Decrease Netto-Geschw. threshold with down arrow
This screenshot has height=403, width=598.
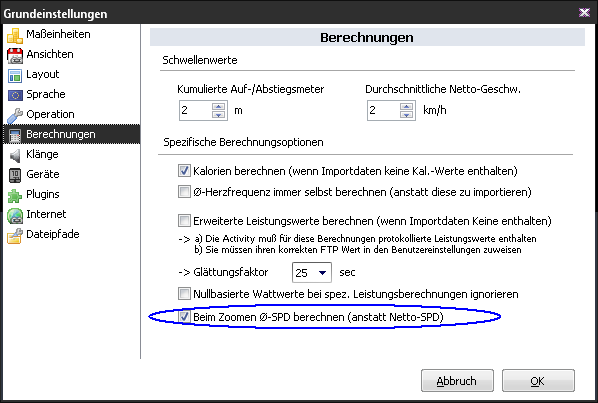coord(407,115)
